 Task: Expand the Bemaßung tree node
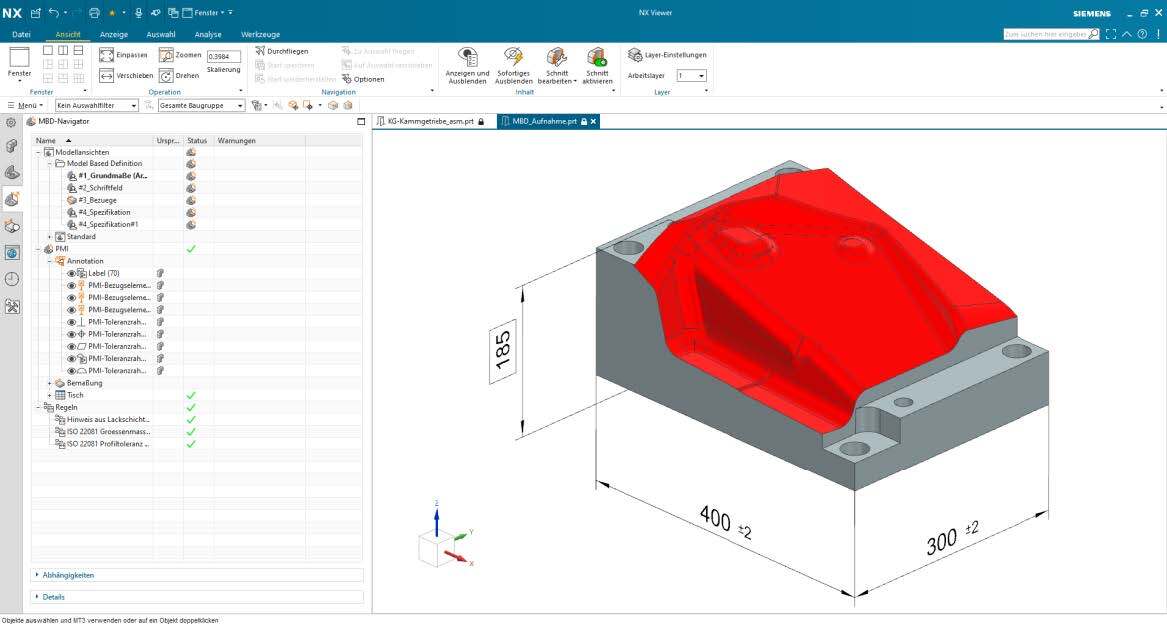[48, 382]
